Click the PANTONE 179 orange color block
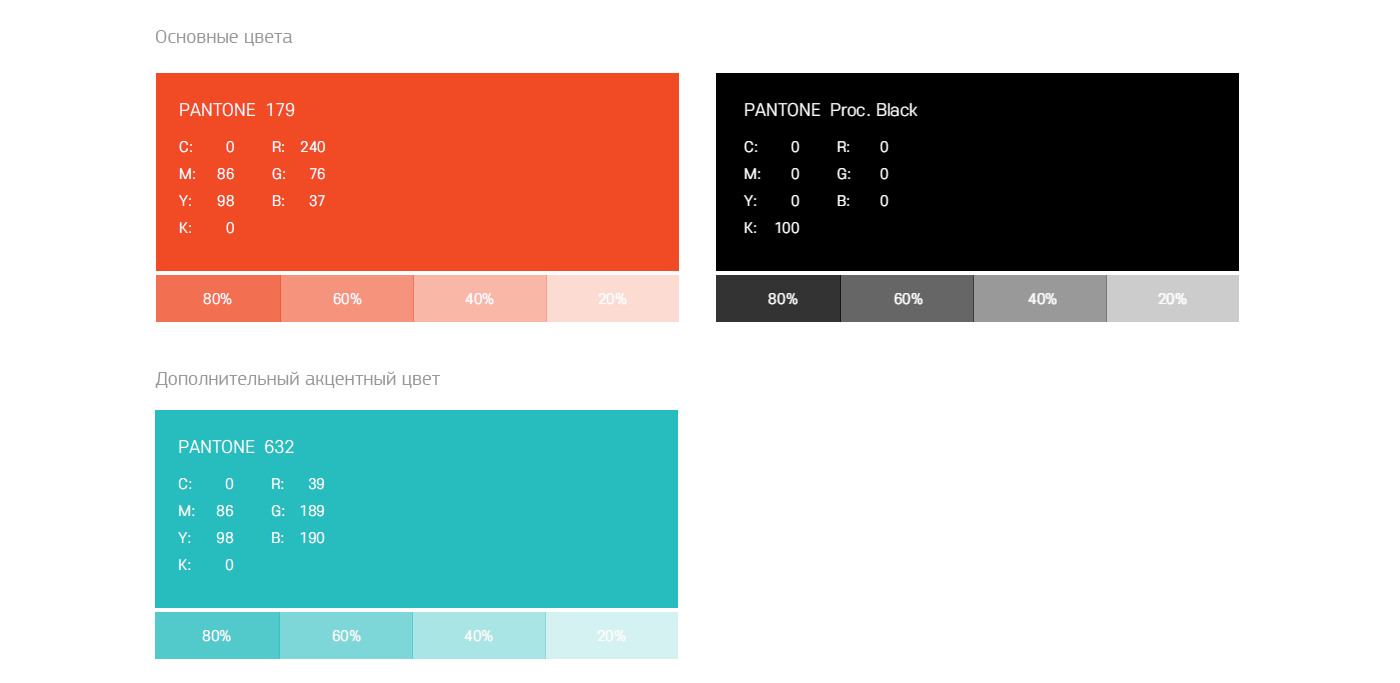Viewport: 1400px width, 683px height. pos(417,172)
